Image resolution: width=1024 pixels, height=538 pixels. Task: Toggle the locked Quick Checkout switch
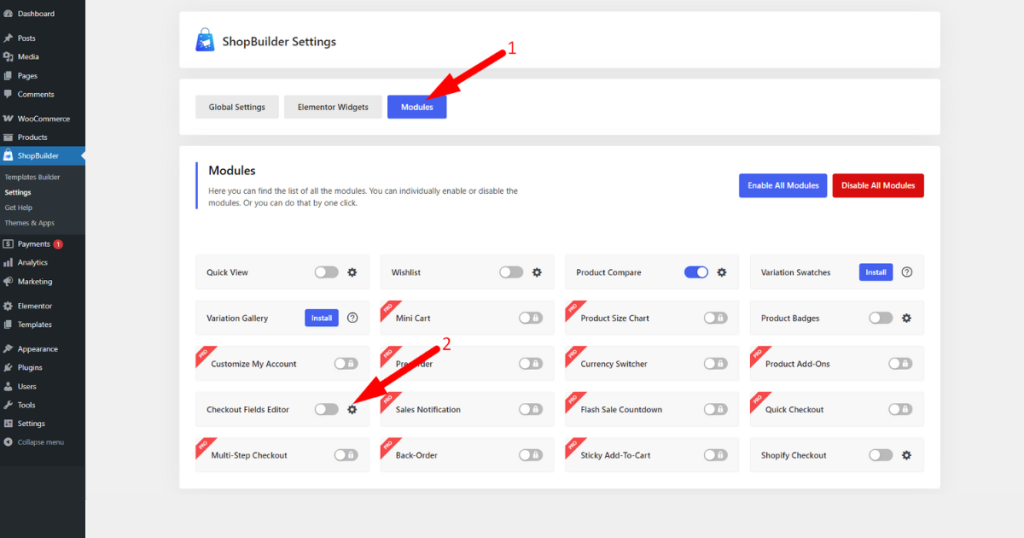(901, 409)
